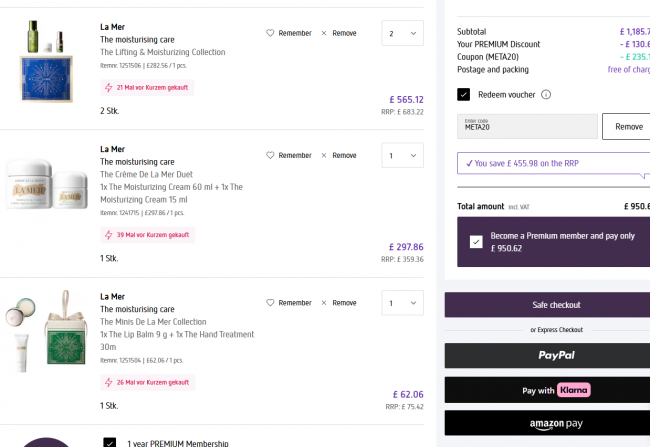Screen dimensions: 650x447
Task: Click heart Remember icon for Minis De La Mer Collection
Action: [270, 303]
